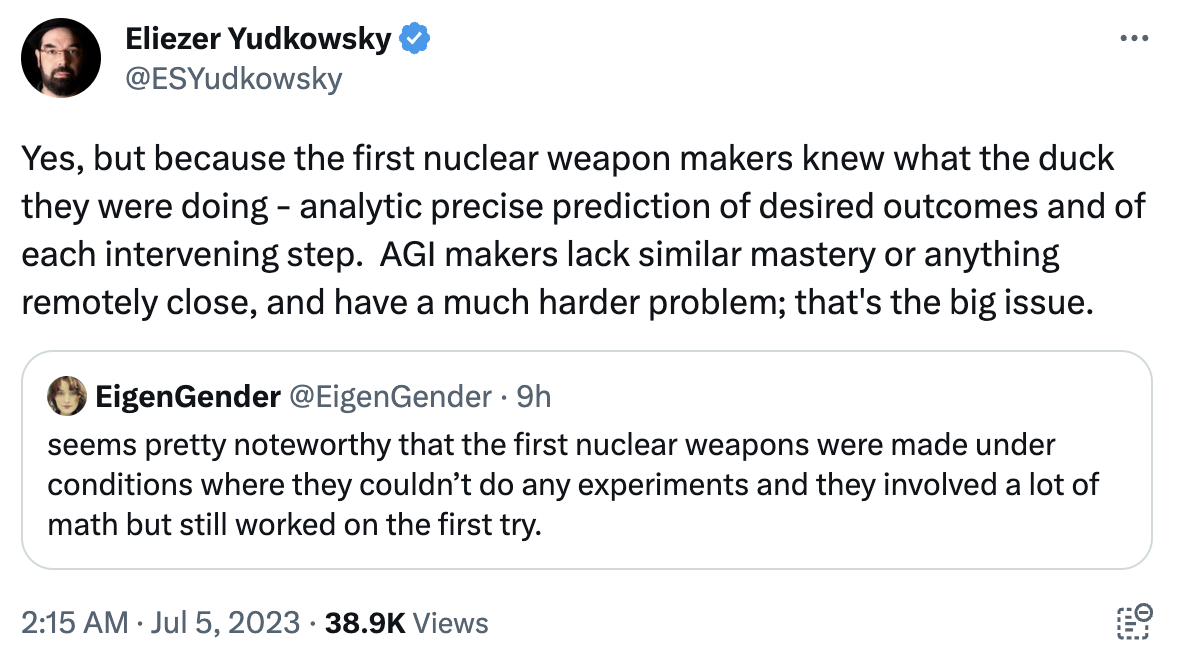Open Eliezer Yudkowsky's profile avatar
Viewport: 1182px width, 670px height.
click(61, 58)
